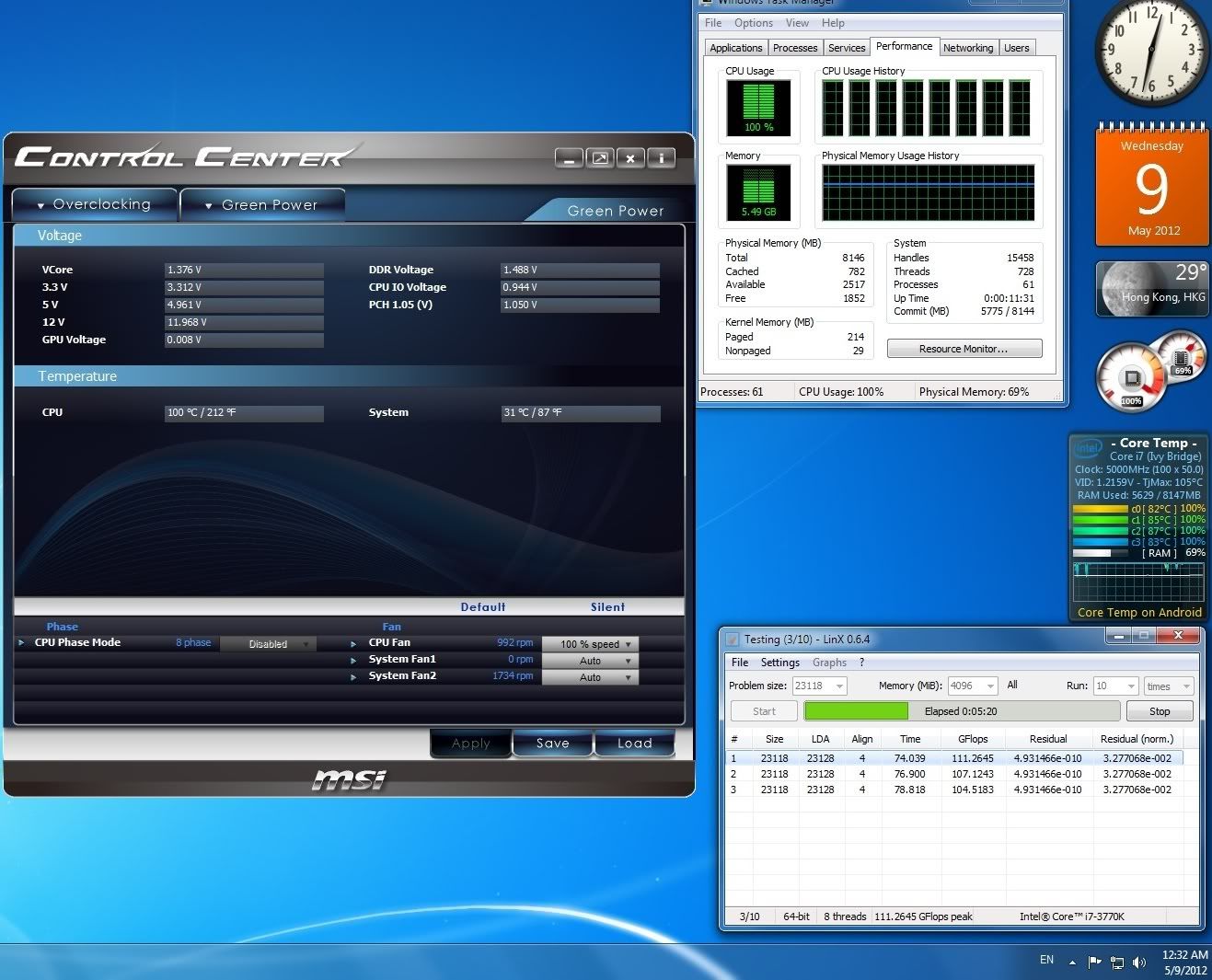The height and width of the screenshot is (980, 1212).
Task: Select Default fan profile in Control Center
Action: pos(483,607)
